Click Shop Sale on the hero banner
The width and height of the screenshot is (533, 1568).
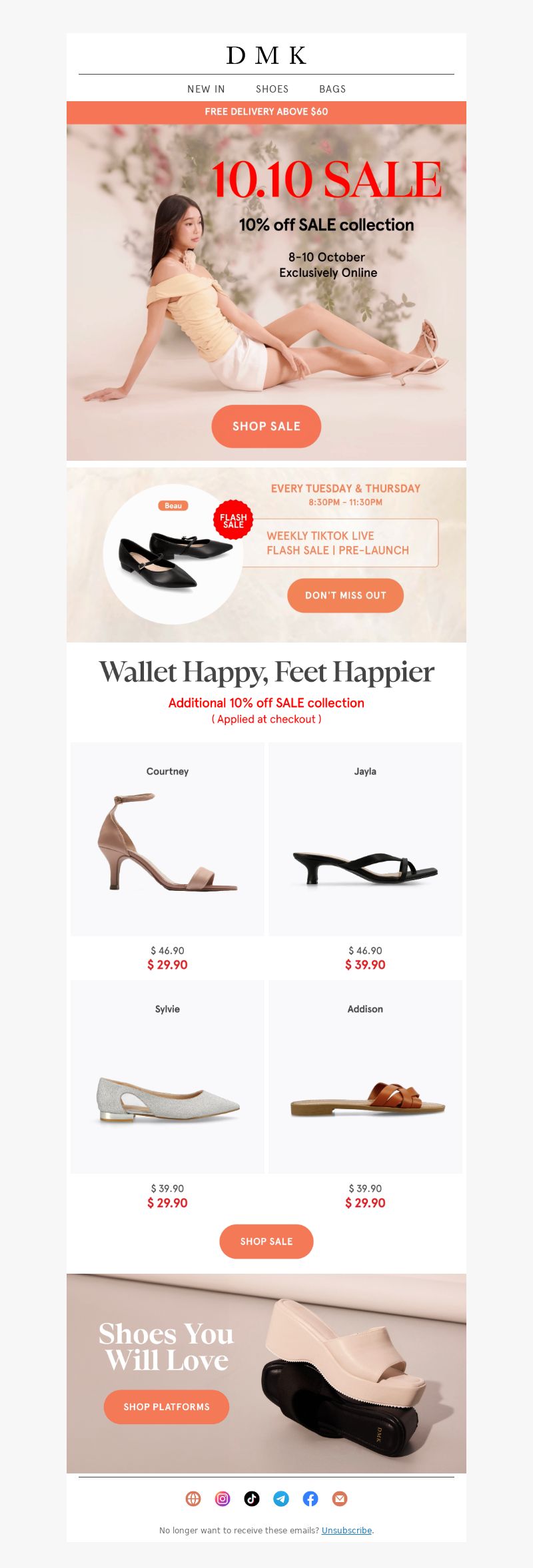(266, 426)
